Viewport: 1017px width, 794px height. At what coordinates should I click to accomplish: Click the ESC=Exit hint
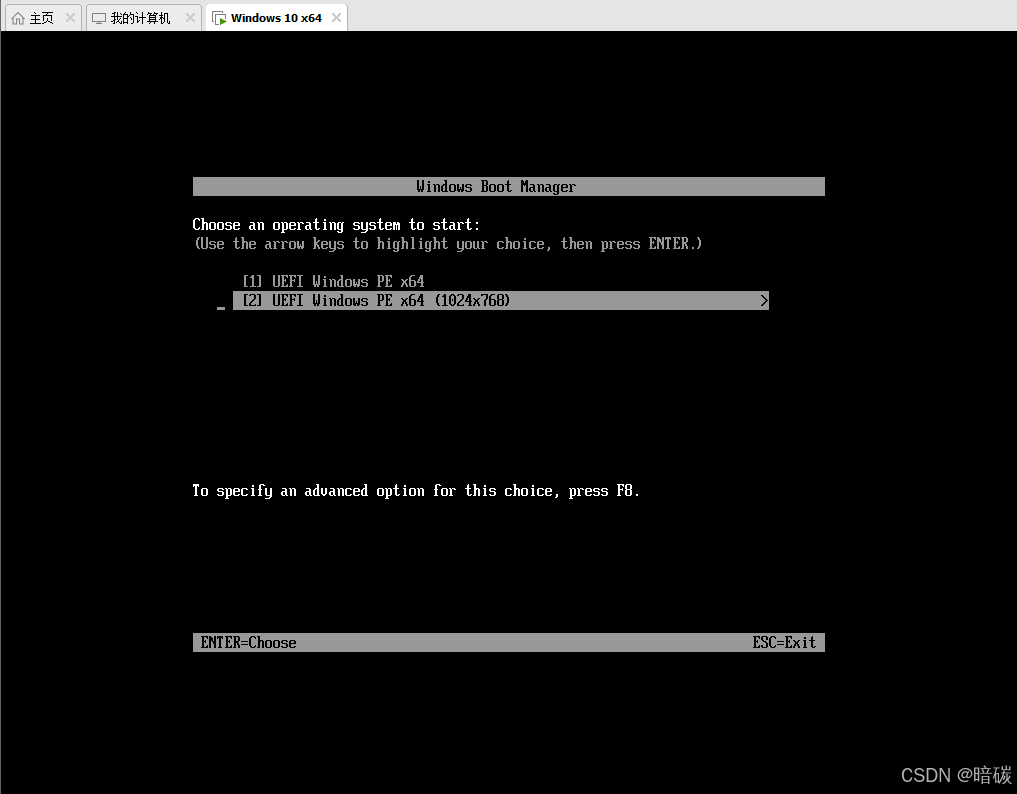click(784, 643)
